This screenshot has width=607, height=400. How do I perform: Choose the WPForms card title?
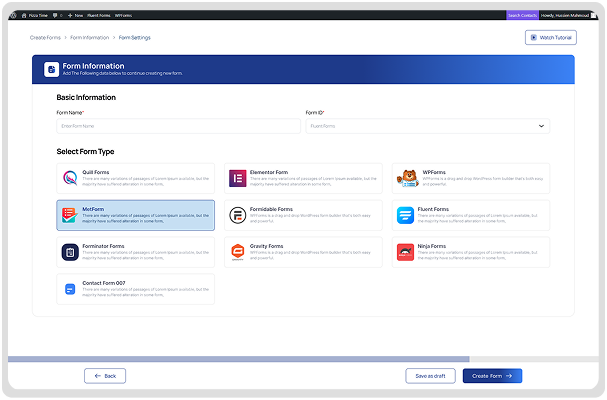pyautogui.click(x=434, y=172)
